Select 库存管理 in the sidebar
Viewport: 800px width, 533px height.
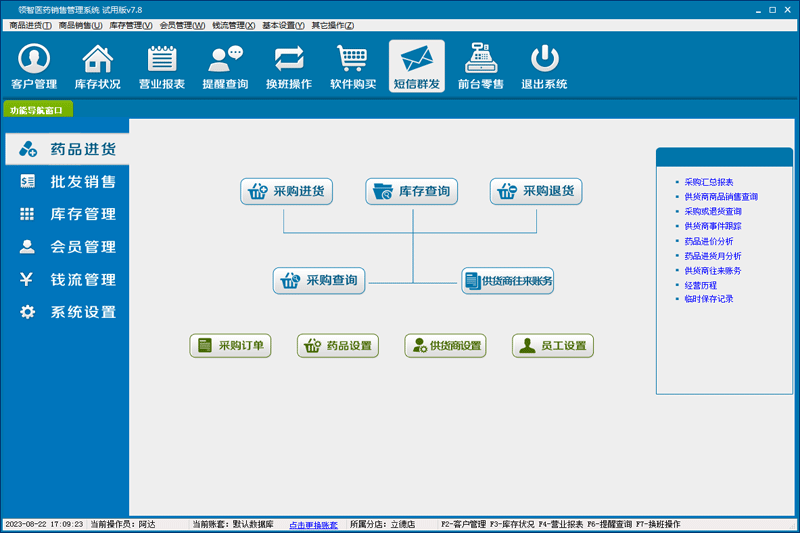pyautogui.click(x=67, y=214)
